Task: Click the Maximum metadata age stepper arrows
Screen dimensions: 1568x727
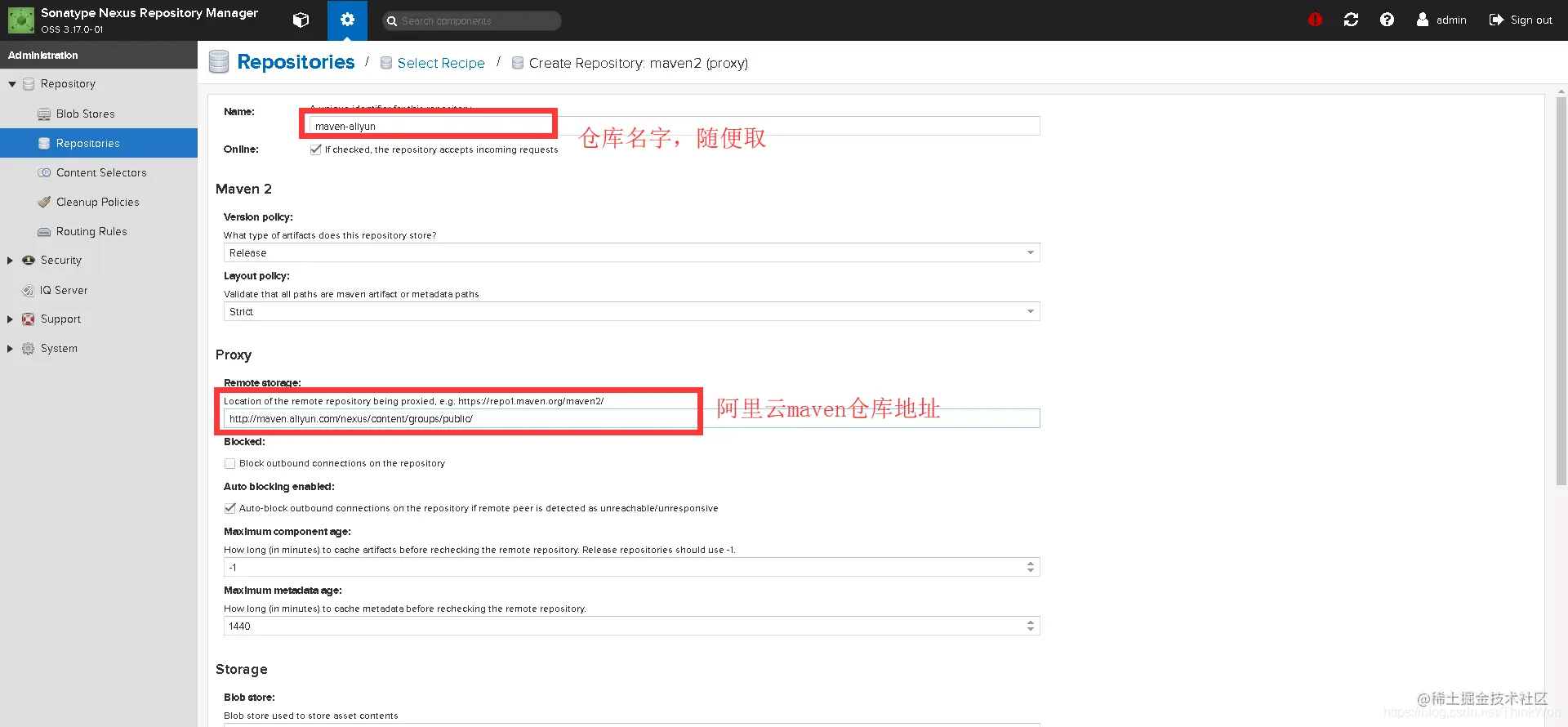Action: [1031, 626]
